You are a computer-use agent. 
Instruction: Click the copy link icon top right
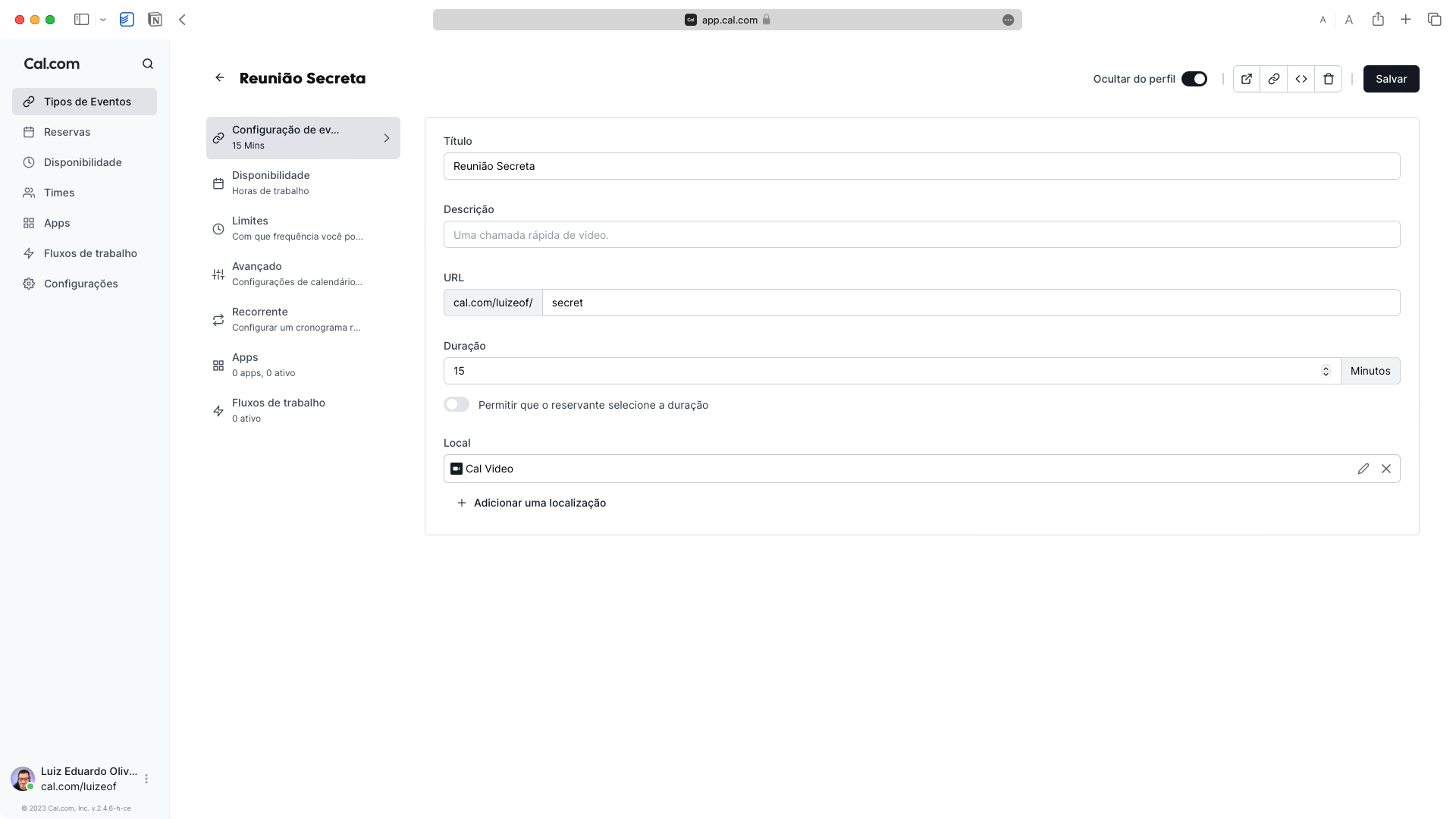pyautogui.click(x=1275, y=79)
